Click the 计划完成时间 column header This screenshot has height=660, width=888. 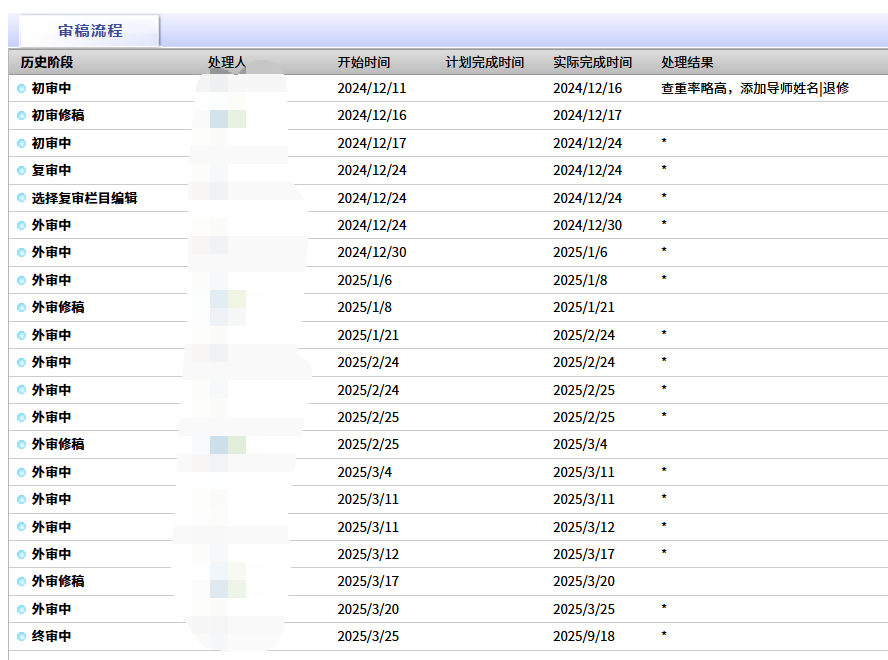pyautogui.click(x=485, y=62)
